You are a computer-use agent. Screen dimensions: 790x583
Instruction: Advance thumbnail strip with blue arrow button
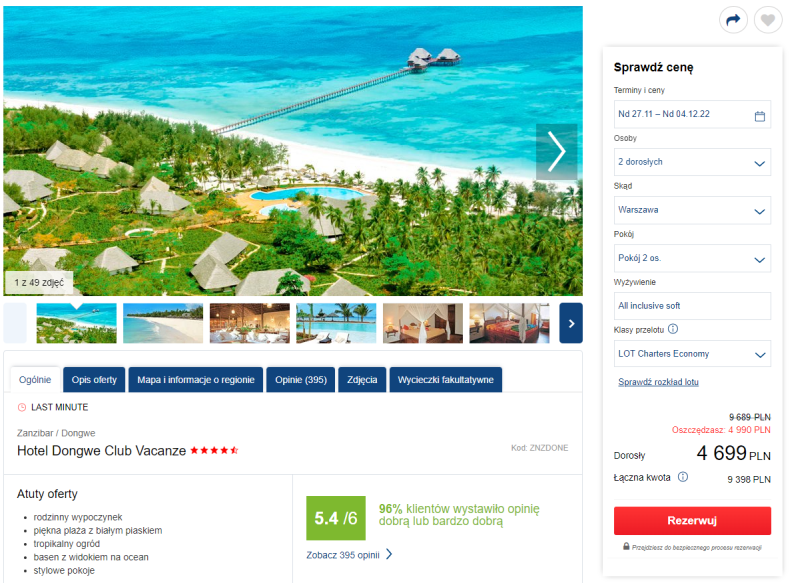(571, 323)
